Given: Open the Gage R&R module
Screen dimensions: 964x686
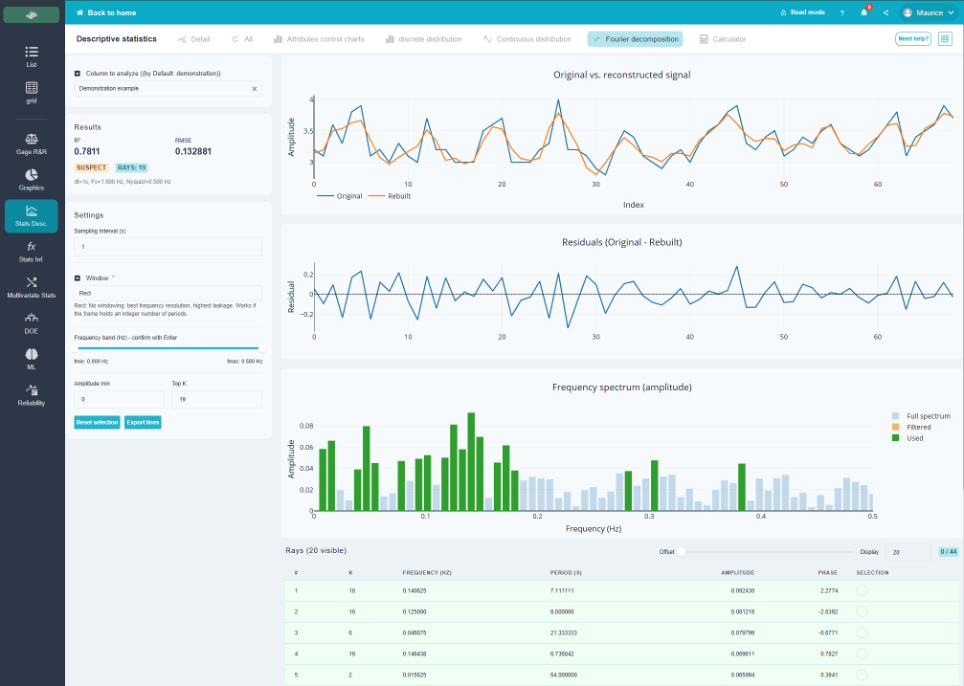Looking at the screenshot, I should click(31, 144).
